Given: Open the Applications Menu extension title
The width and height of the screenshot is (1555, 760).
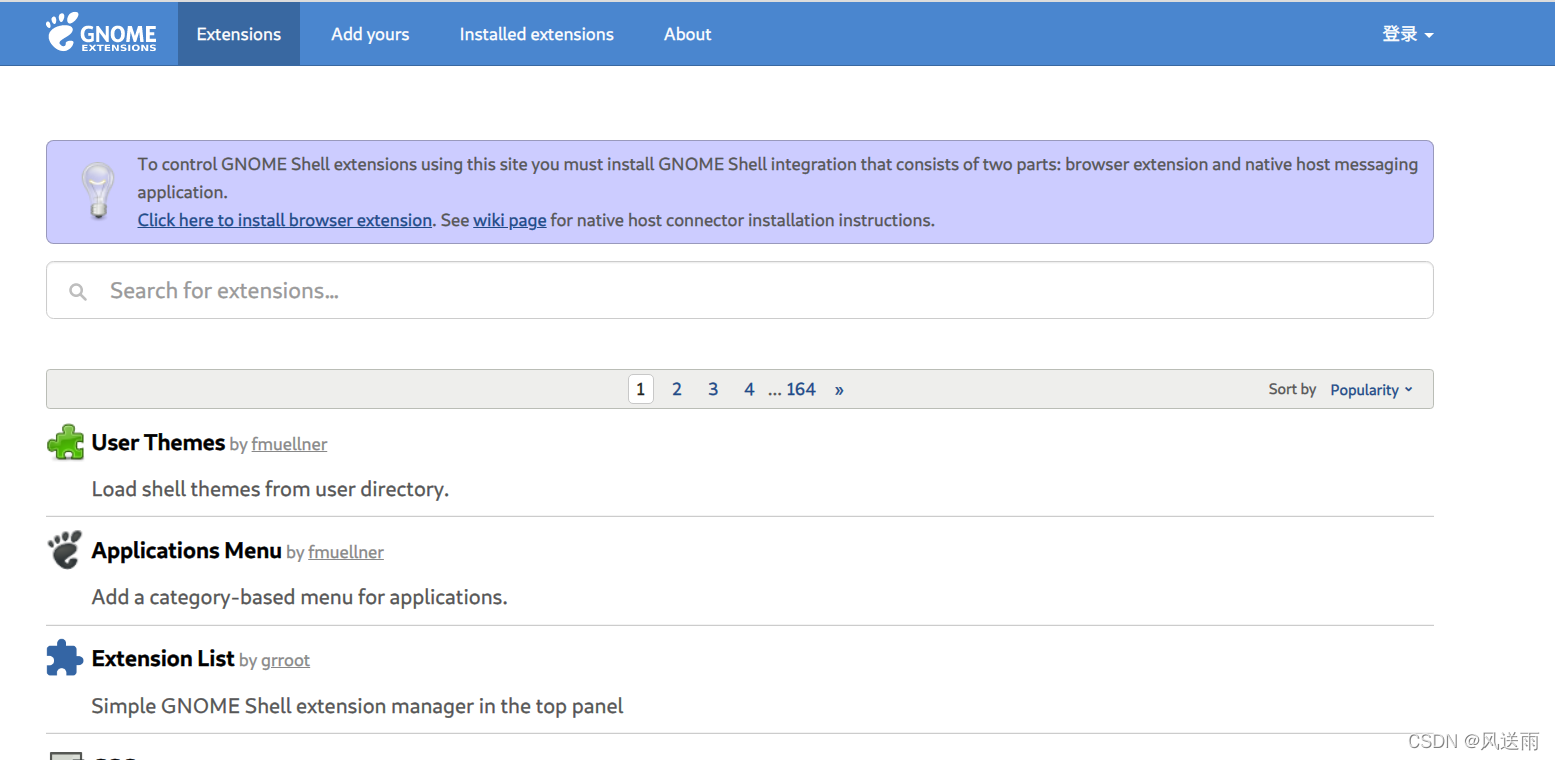Looking at the screenshot, I should [x=187, y=550].
